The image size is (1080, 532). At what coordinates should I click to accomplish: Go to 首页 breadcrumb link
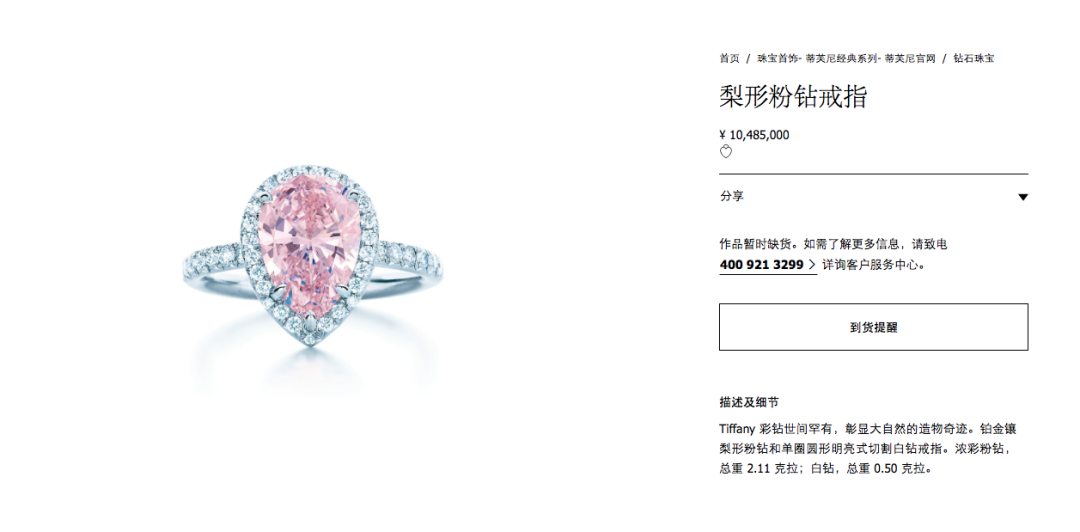coord(729,59)
